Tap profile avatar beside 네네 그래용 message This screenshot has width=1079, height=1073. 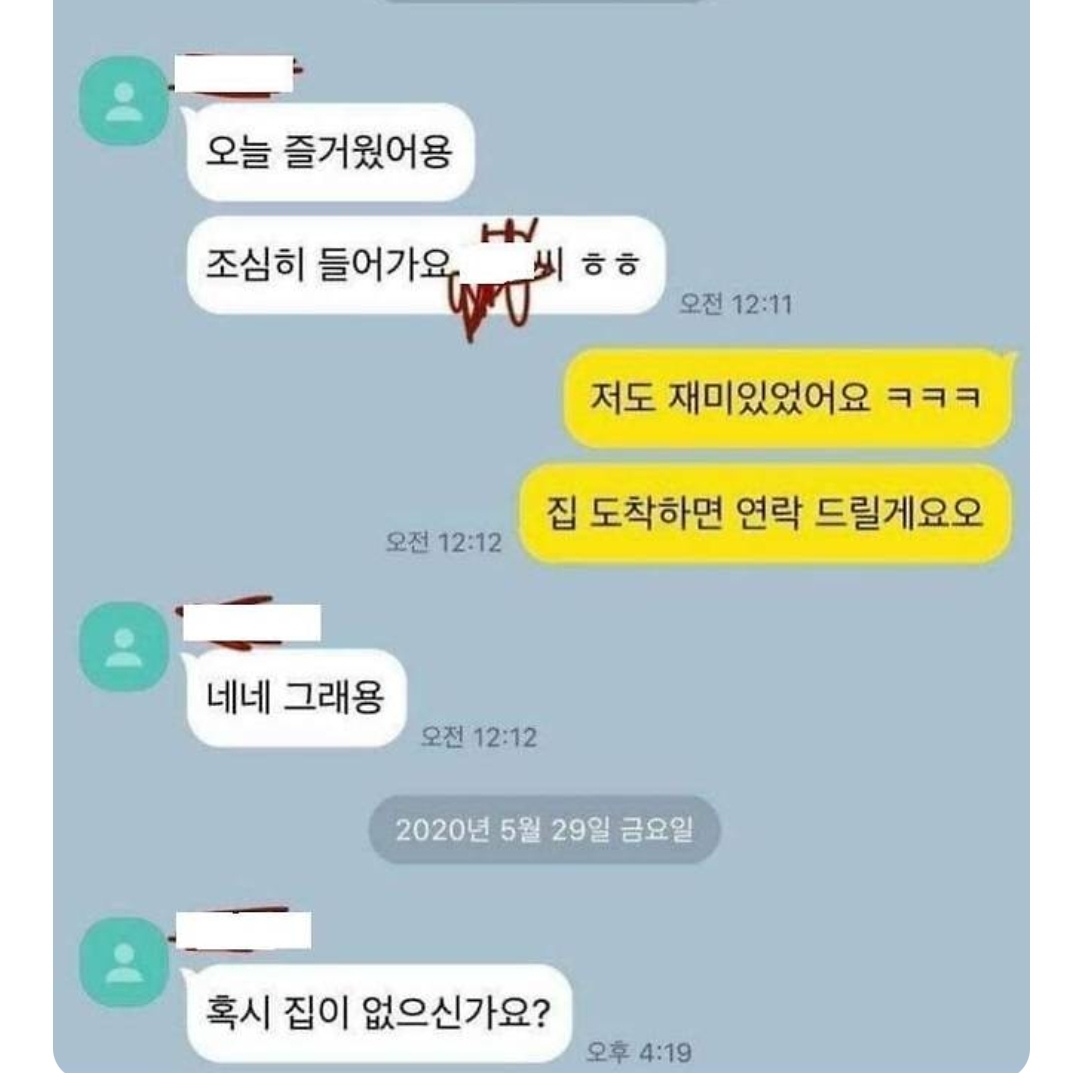click(124, 647)
